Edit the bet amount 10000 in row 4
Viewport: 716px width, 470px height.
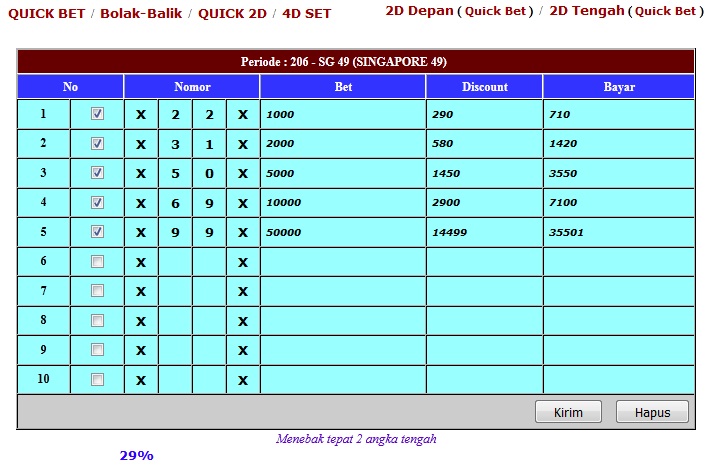[x=343, y=203]
